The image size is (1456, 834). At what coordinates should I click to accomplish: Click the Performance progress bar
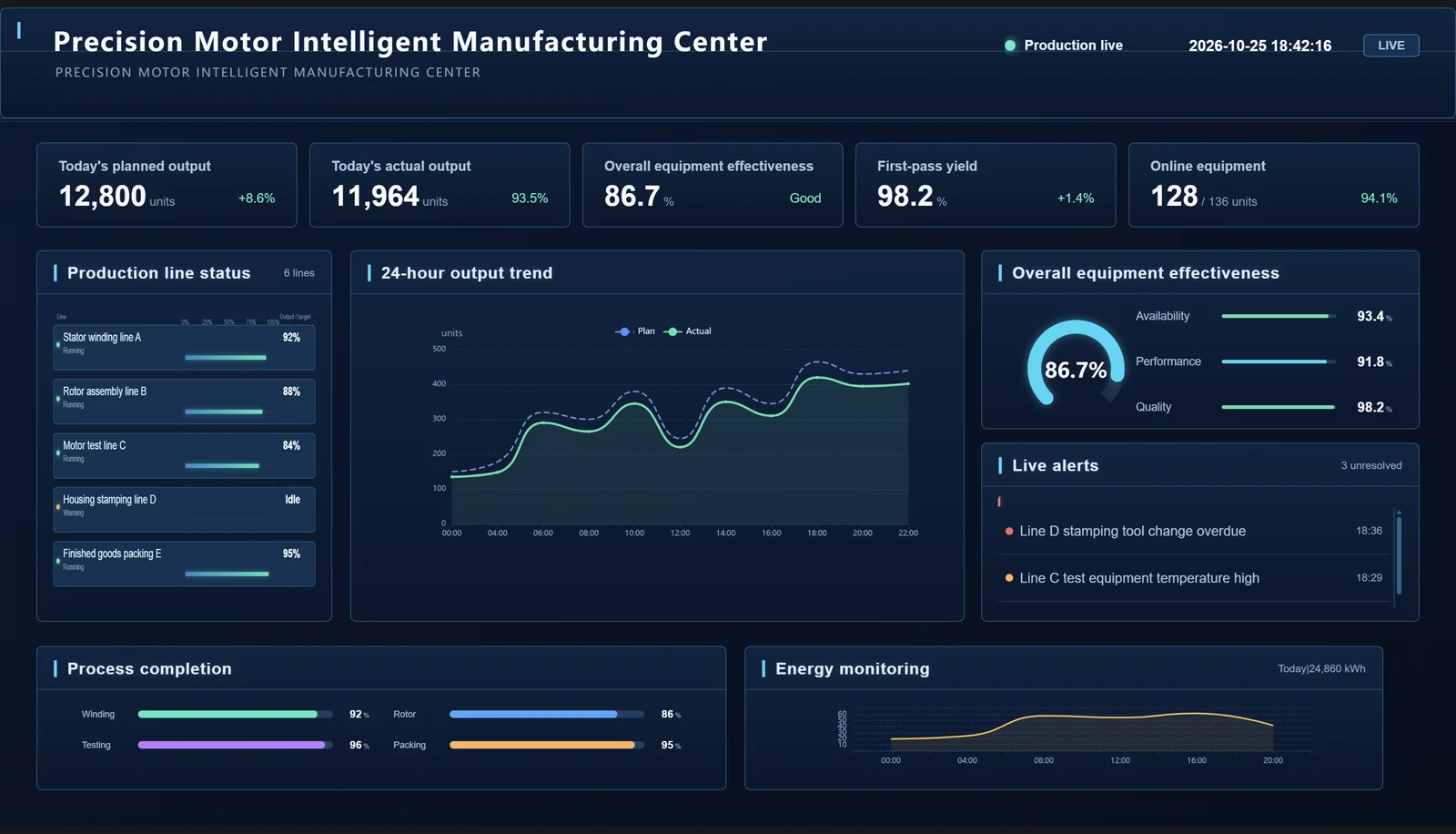[1279, 361]
